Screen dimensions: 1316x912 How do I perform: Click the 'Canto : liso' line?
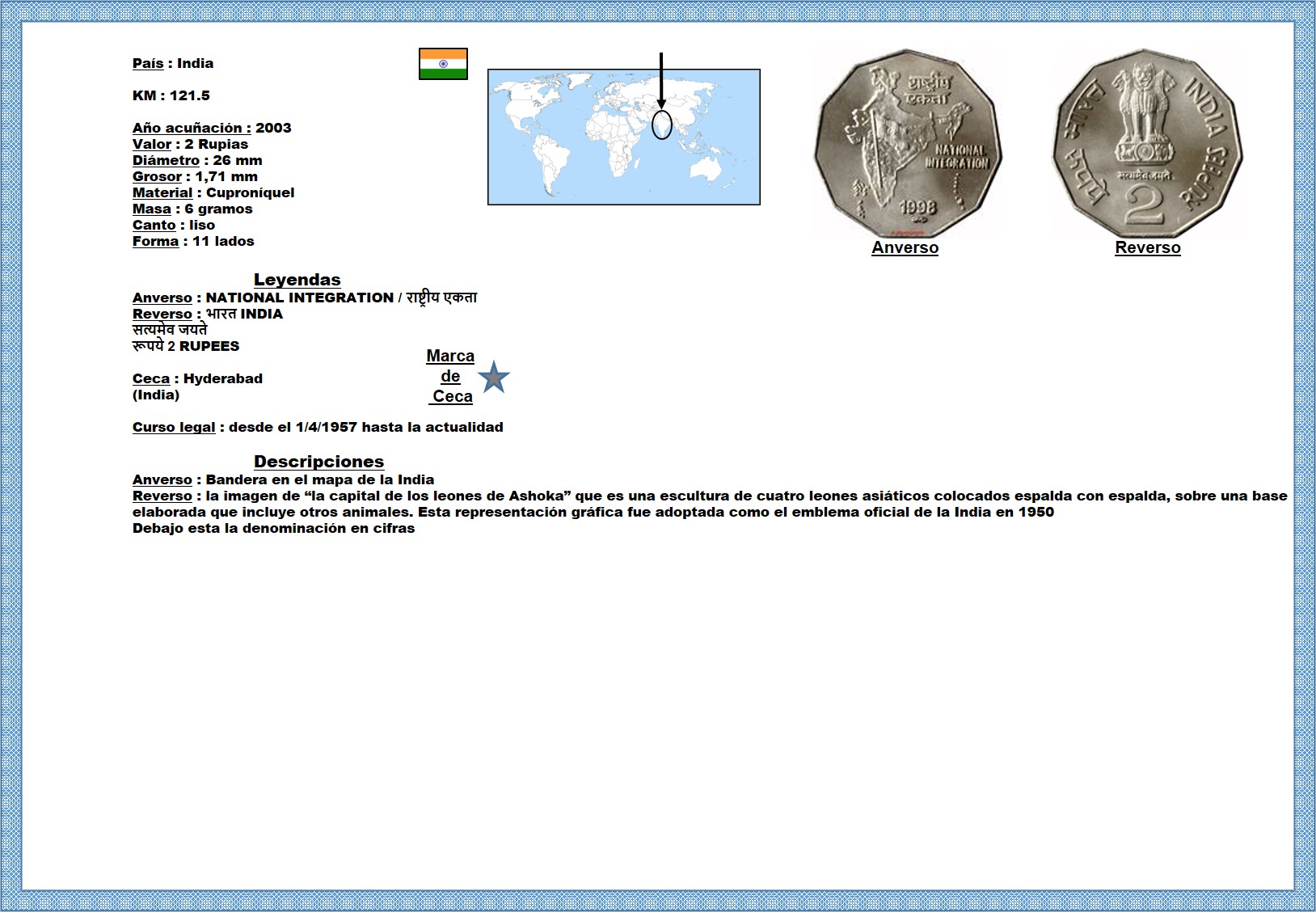(x=174, y=225)
